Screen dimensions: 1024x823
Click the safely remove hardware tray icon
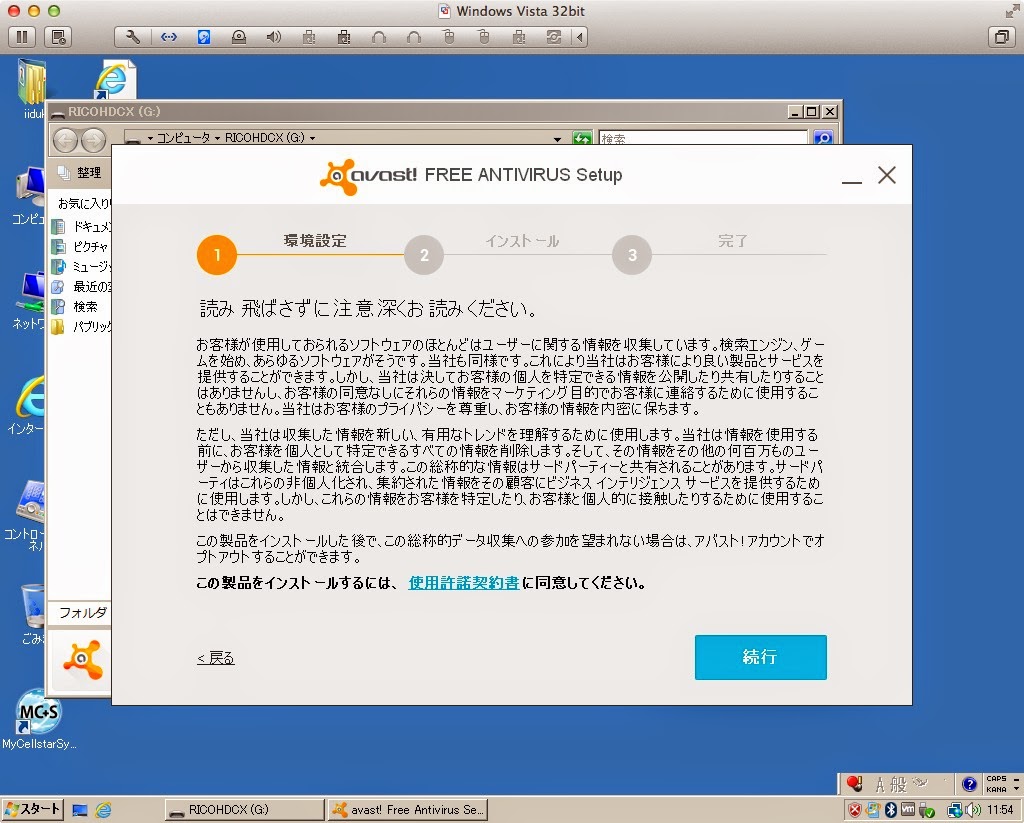(x=926, y=810)
